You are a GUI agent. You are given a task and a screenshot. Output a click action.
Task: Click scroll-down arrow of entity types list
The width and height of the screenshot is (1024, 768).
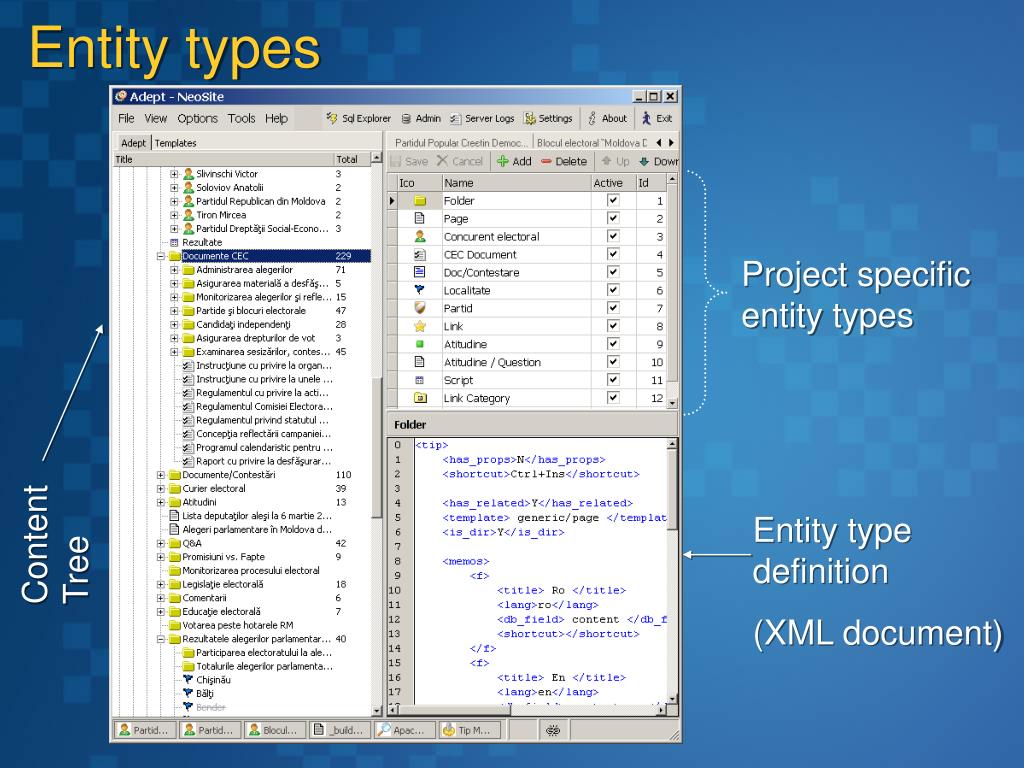(x=672, y=404)
